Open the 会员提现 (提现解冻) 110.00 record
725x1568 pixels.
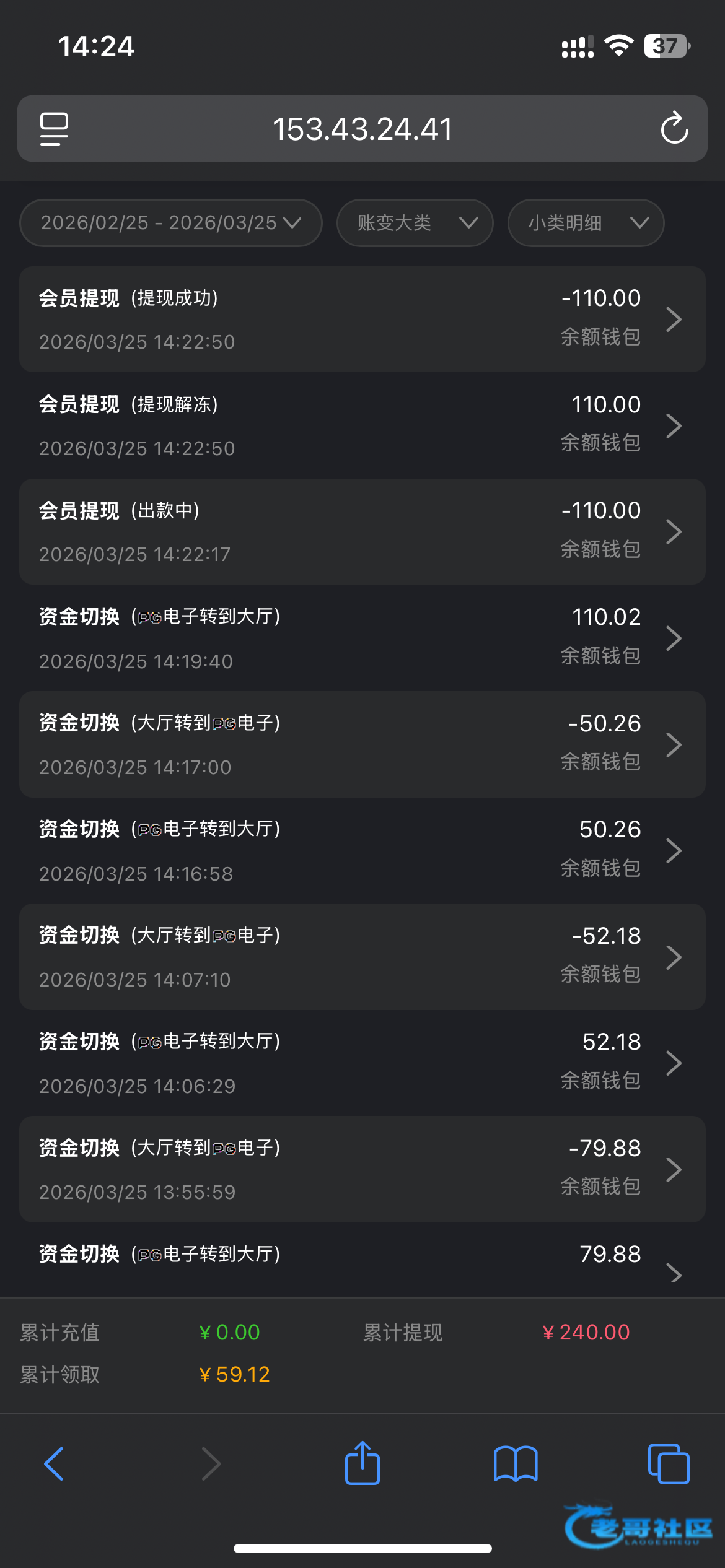coord(362,425)
